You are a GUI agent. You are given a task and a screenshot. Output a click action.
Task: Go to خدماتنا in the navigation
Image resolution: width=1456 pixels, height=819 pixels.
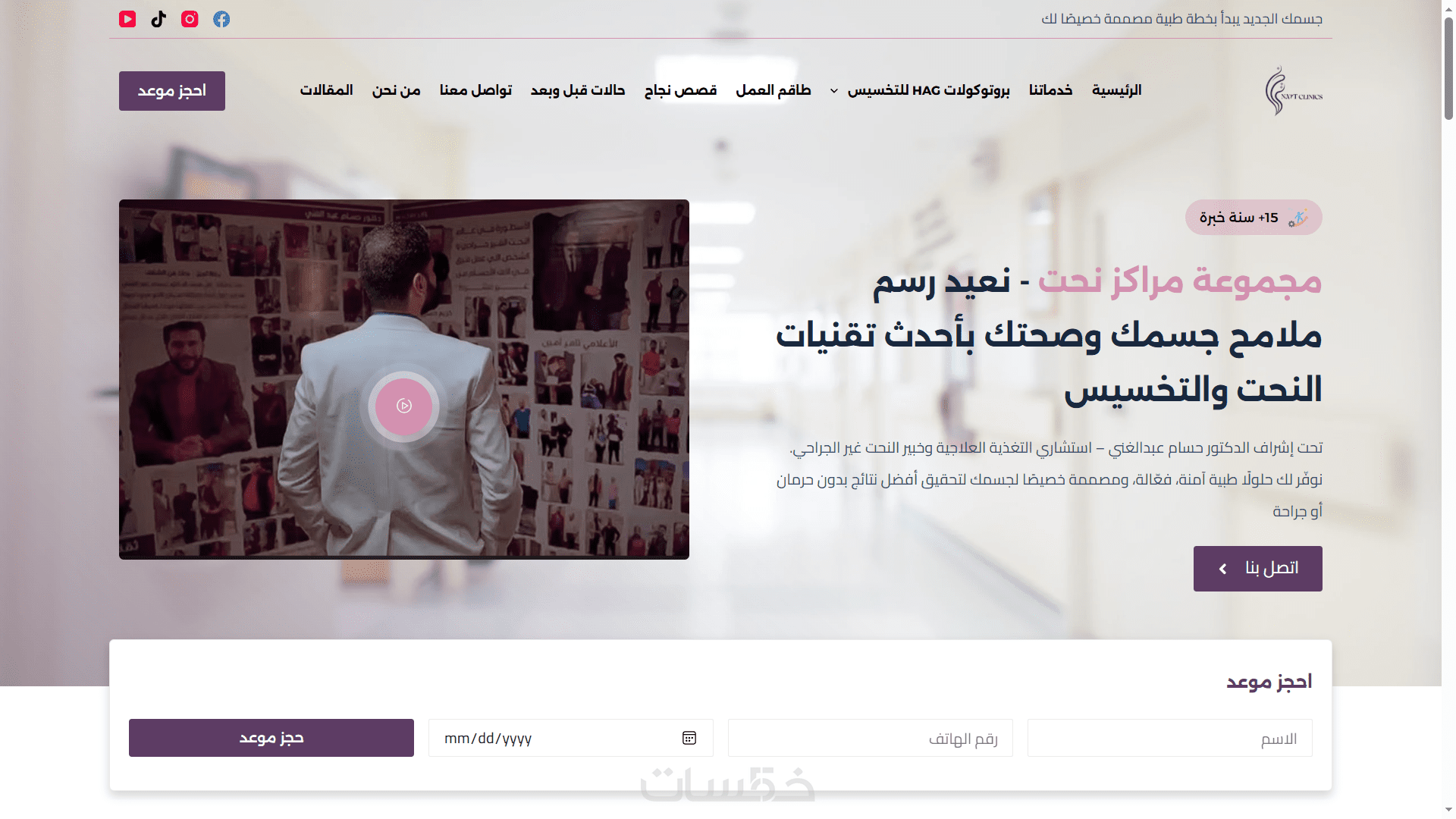pos(1051,90)
